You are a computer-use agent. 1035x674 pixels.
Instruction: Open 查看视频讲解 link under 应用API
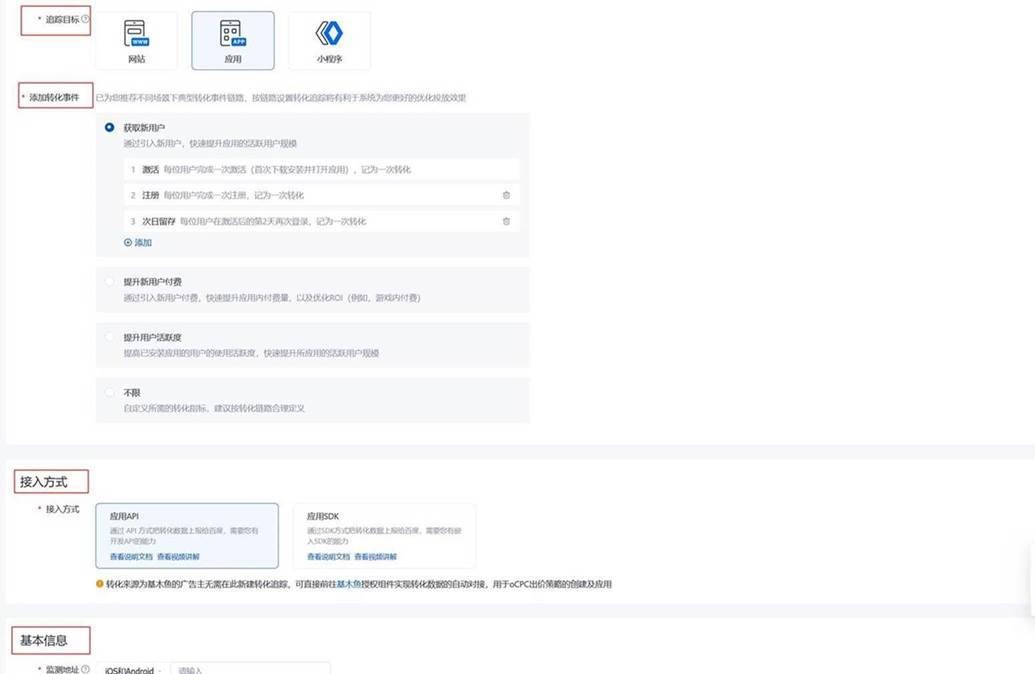point(178,556)
